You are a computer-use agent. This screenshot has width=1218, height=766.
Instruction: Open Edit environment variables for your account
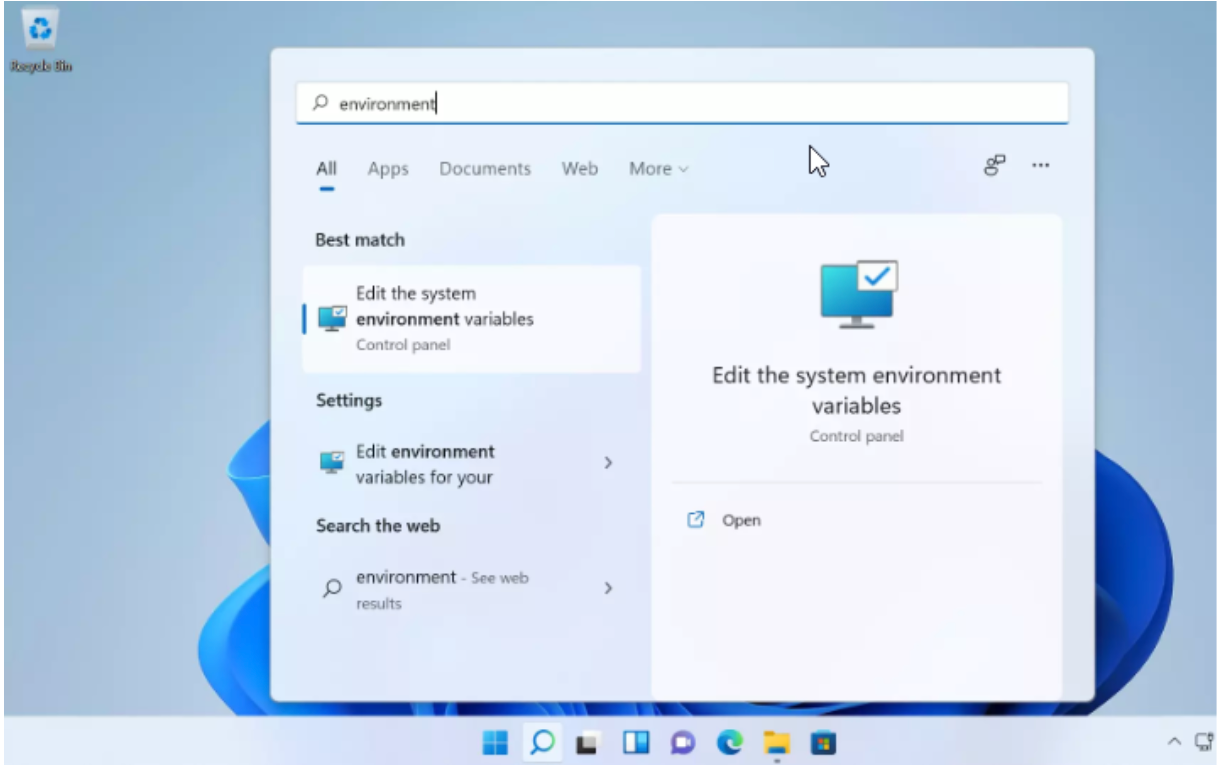471,464
